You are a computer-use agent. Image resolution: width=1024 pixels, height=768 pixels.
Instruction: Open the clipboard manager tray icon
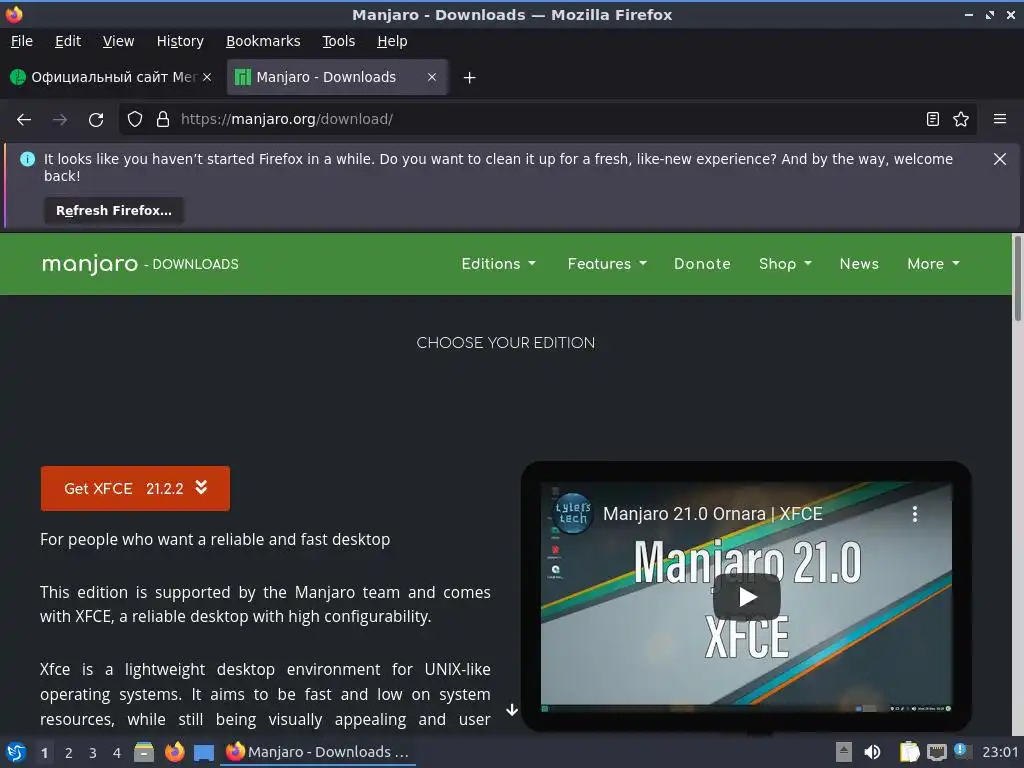(909, 752)
